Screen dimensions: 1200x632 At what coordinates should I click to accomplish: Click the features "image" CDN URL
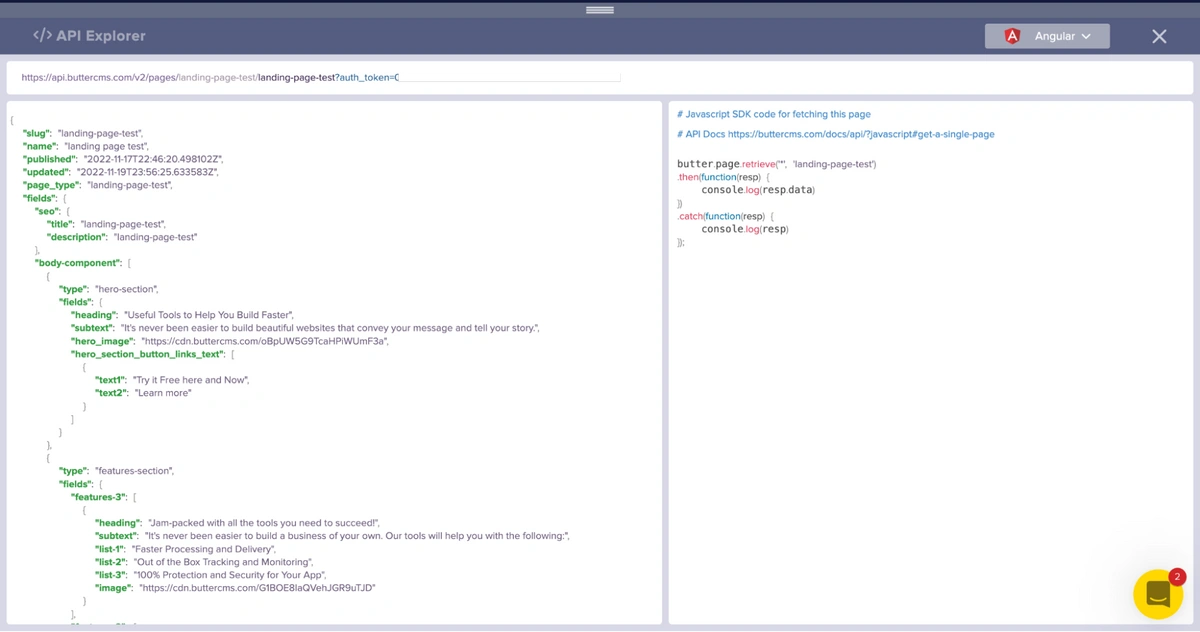coord(257,588)
